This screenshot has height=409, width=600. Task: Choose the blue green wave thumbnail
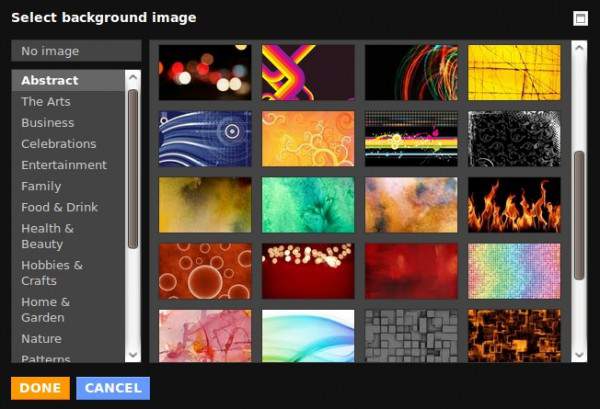308,336
